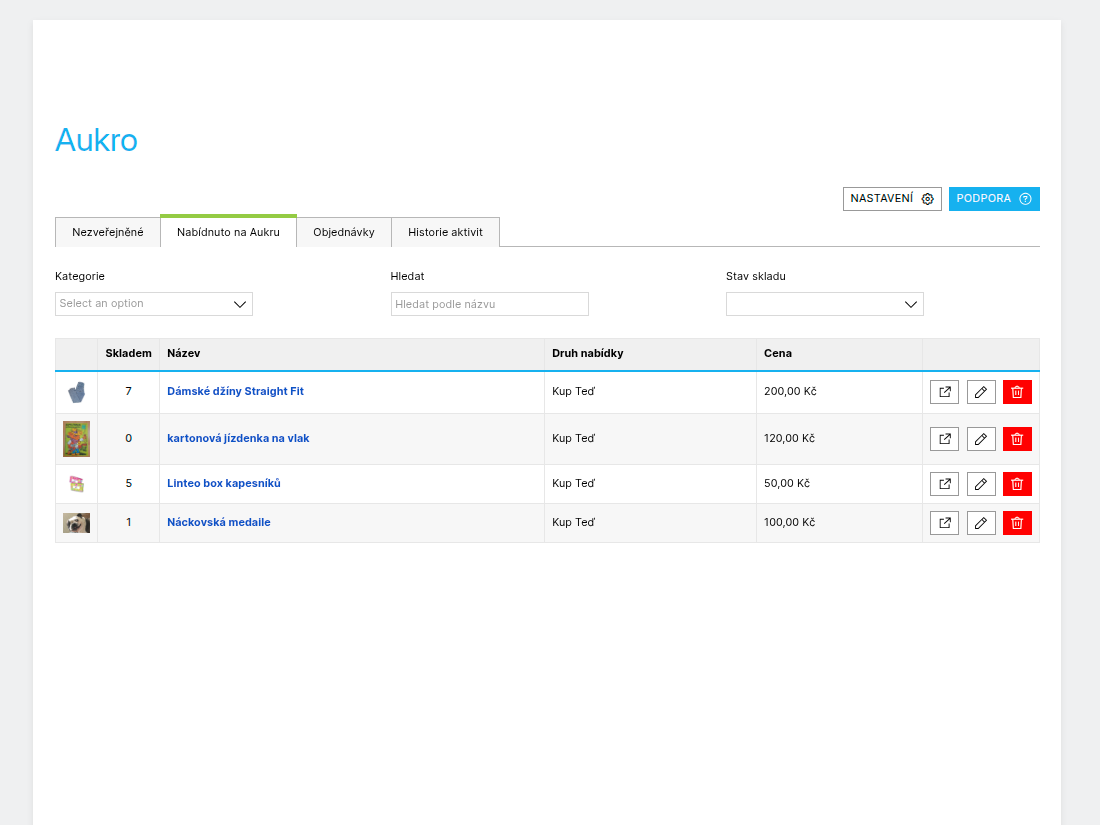
Task: Open the Stav skladu dropdown
Action: (x=824, y=304)
